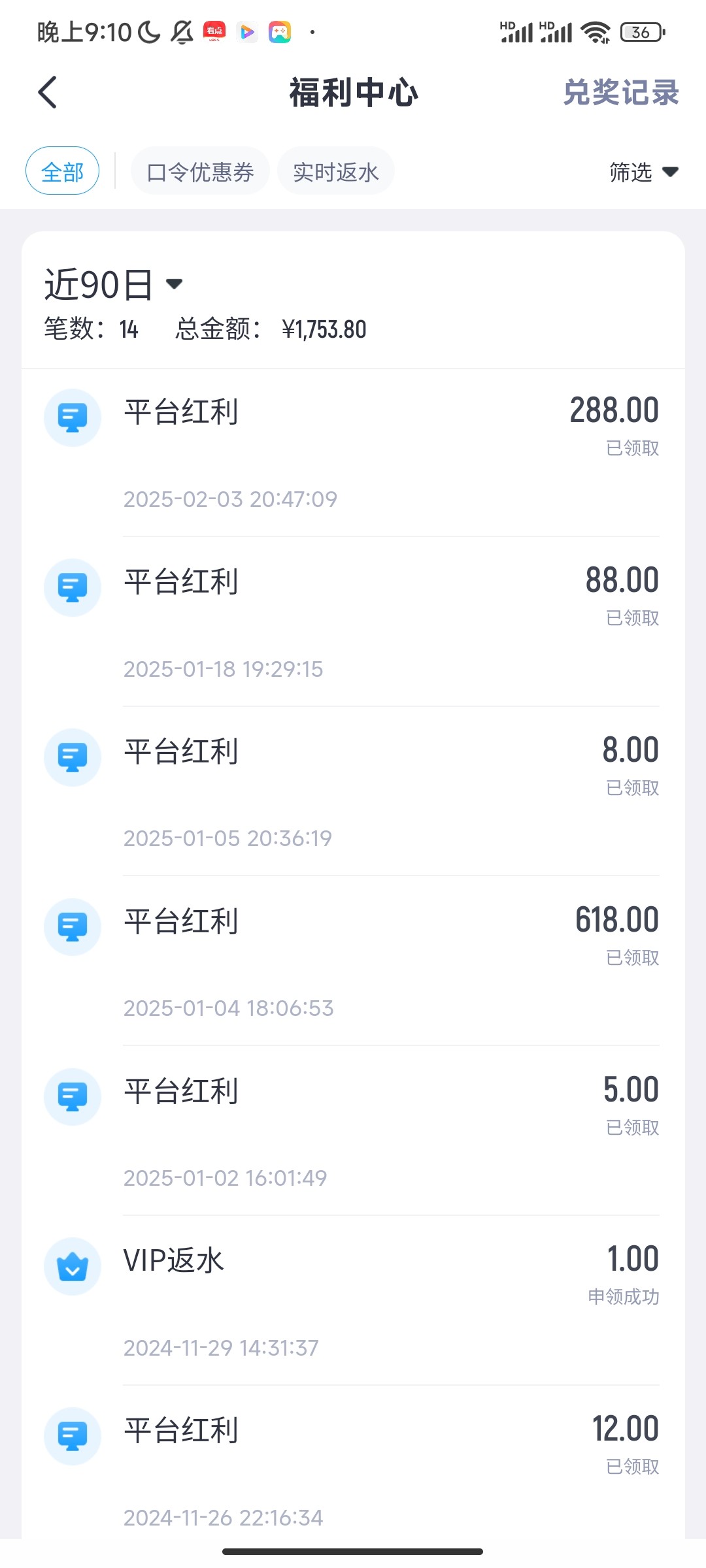Tap the battery indicator in status bar

643,31
